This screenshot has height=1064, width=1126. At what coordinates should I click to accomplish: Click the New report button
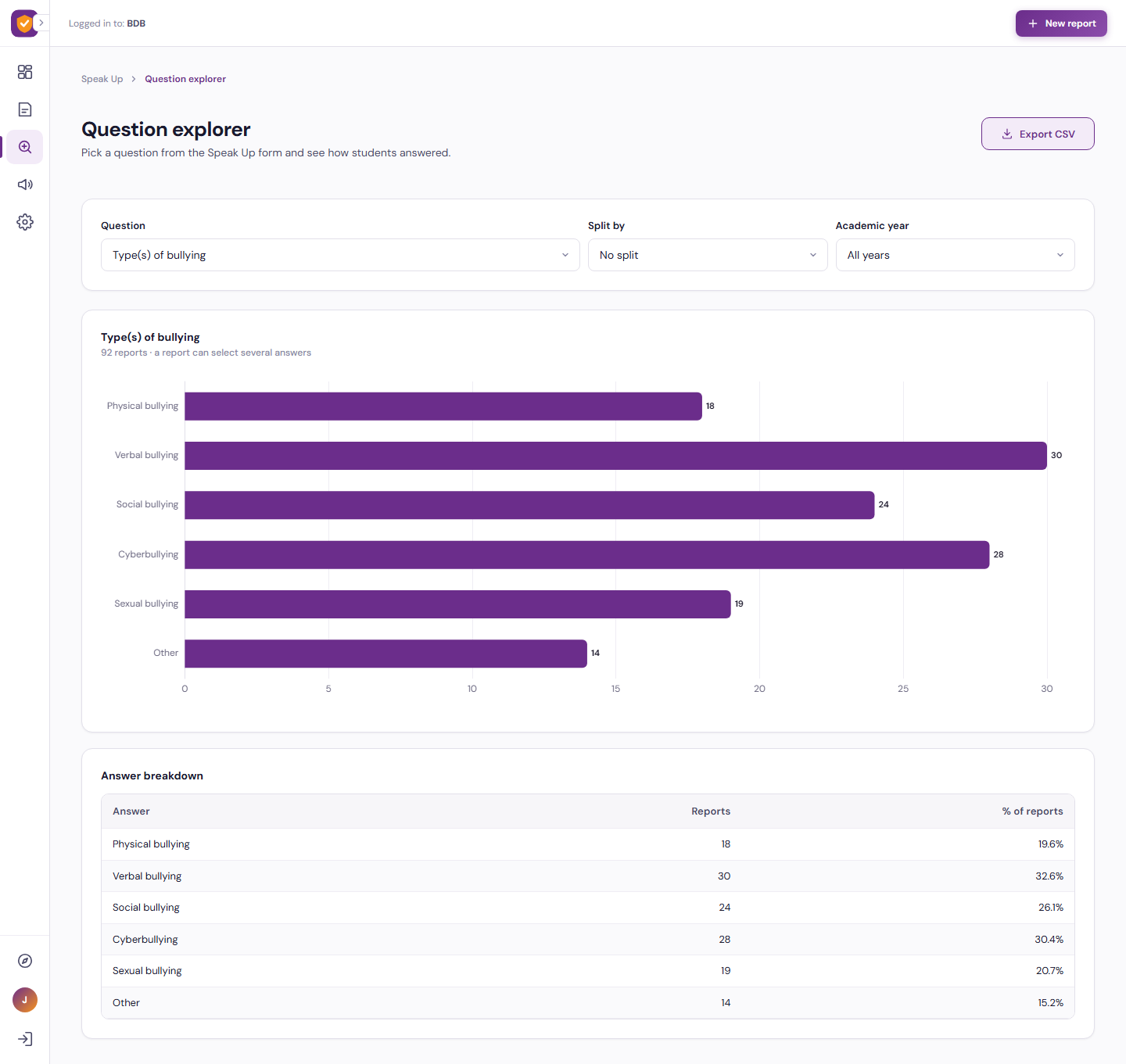point(1061,23)
